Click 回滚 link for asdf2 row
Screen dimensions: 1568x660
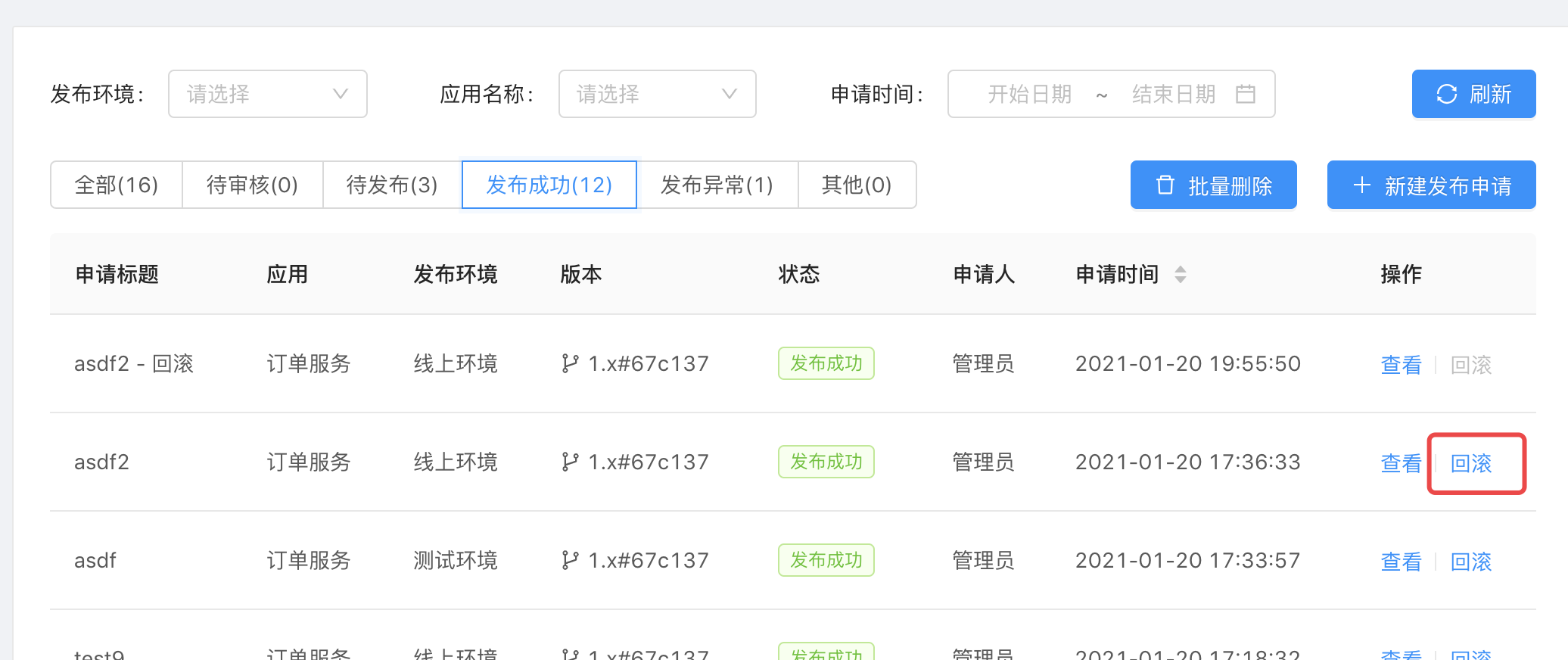coord(1471,463)
